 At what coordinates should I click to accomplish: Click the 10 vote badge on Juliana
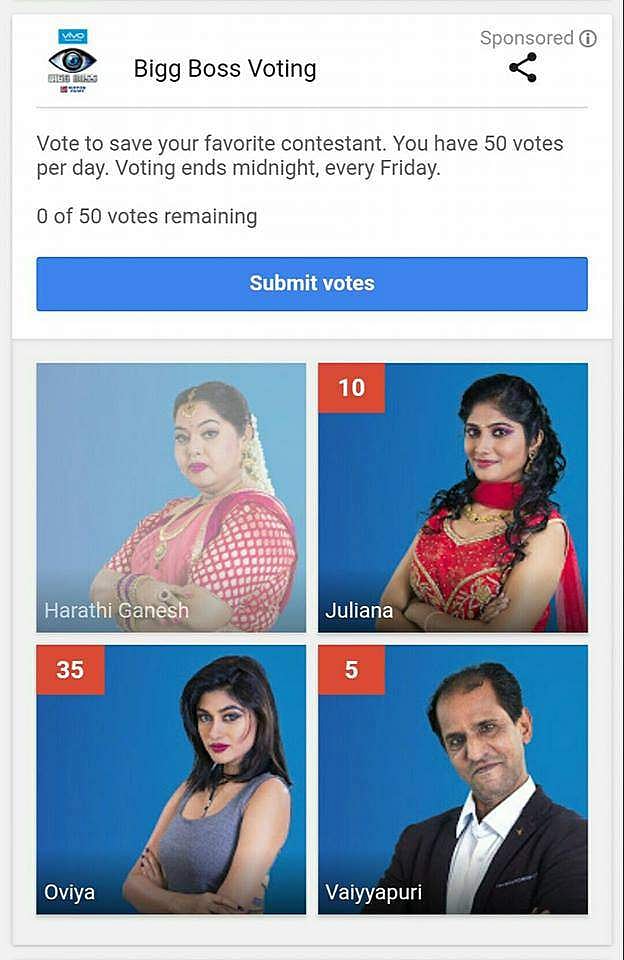click(x=351, y=388)
